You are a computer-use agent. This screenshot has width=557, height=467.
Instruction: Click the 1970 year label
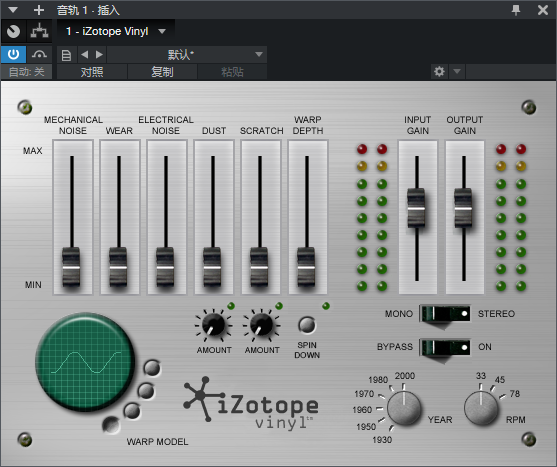tap(364, 394)
